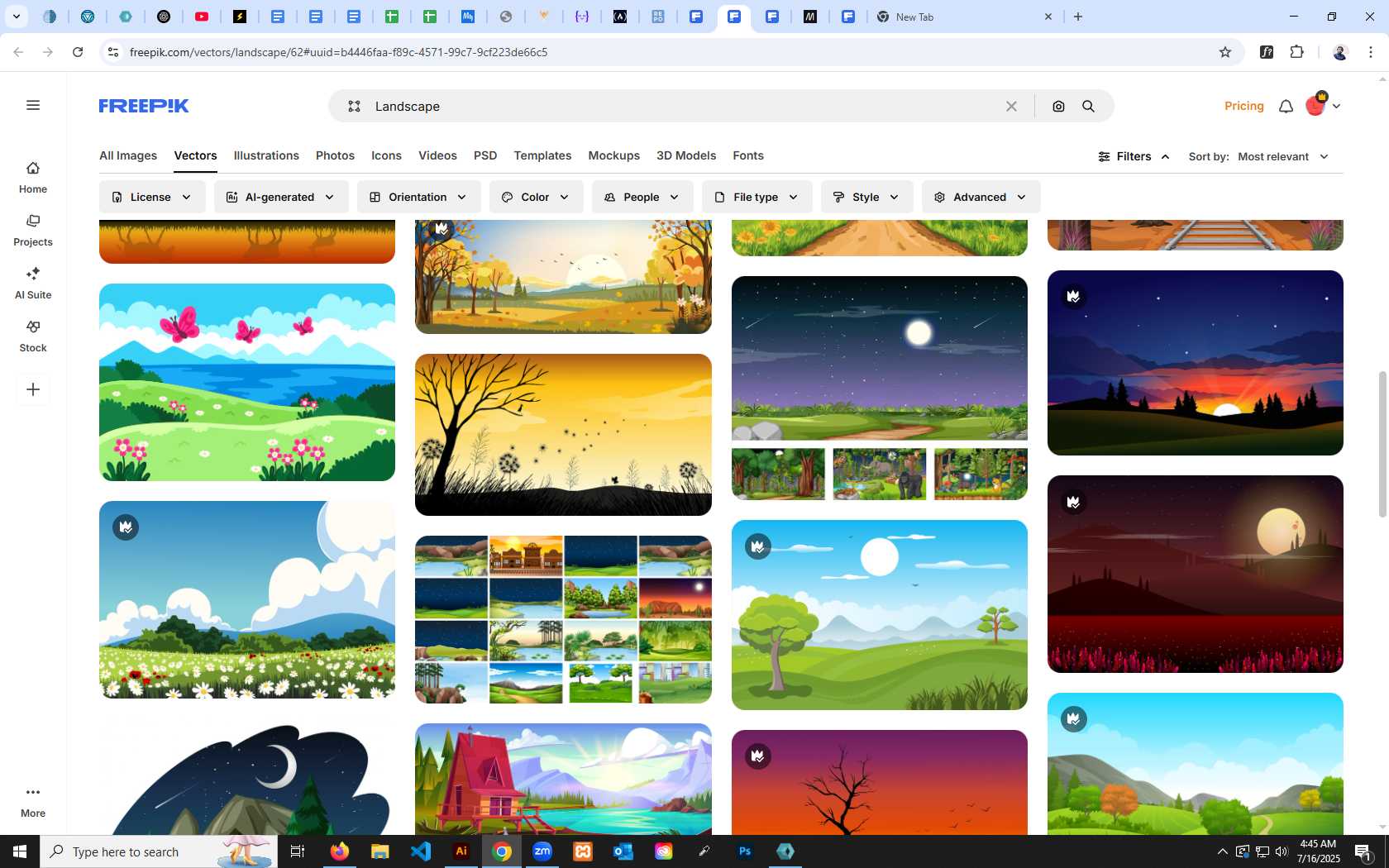Image resolution: width=1389 pixels, height=868 pixels.
Task: Open the 3D Models tab
Action: (686, 155)
